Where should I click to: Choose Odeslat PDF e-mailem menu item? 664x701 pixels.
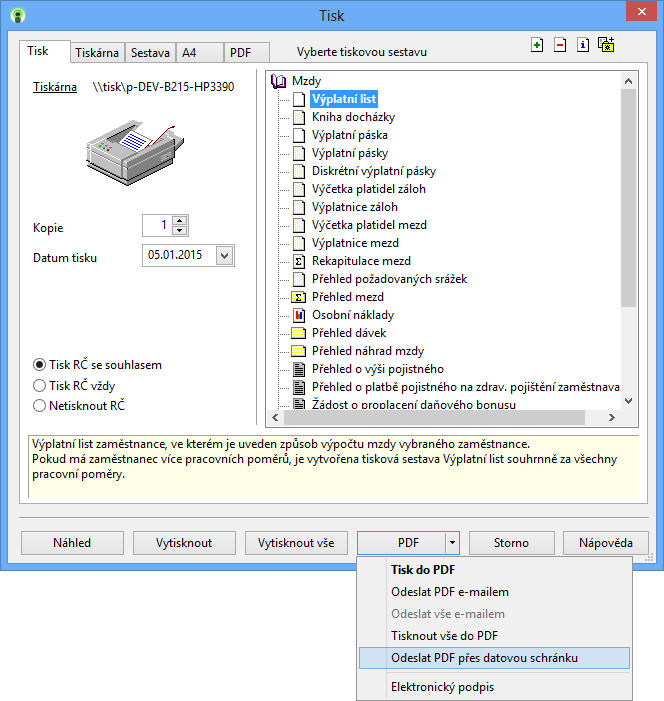495,592
